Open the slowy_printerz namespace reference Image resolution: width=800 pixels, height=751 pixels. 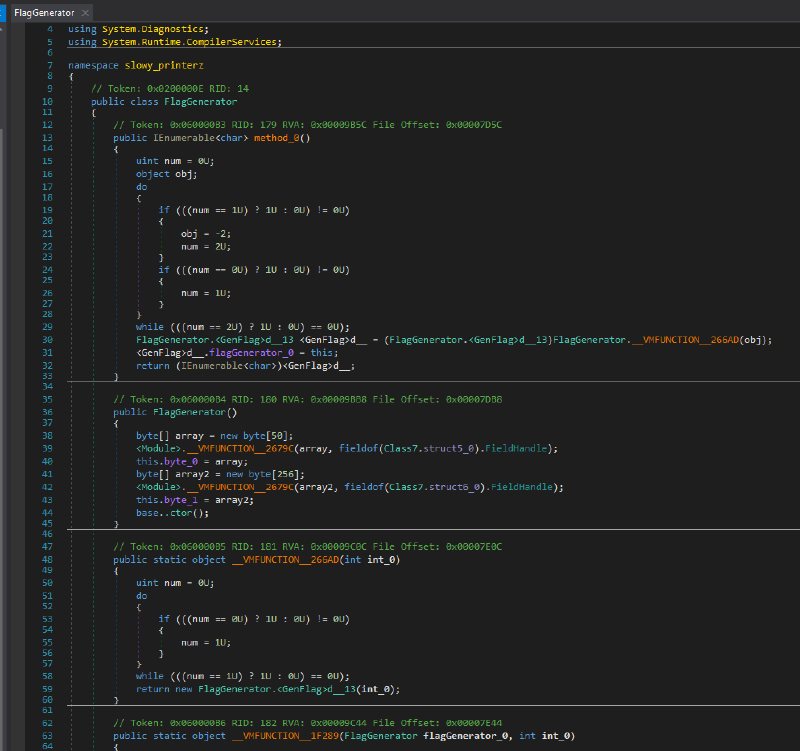point(163,65)
